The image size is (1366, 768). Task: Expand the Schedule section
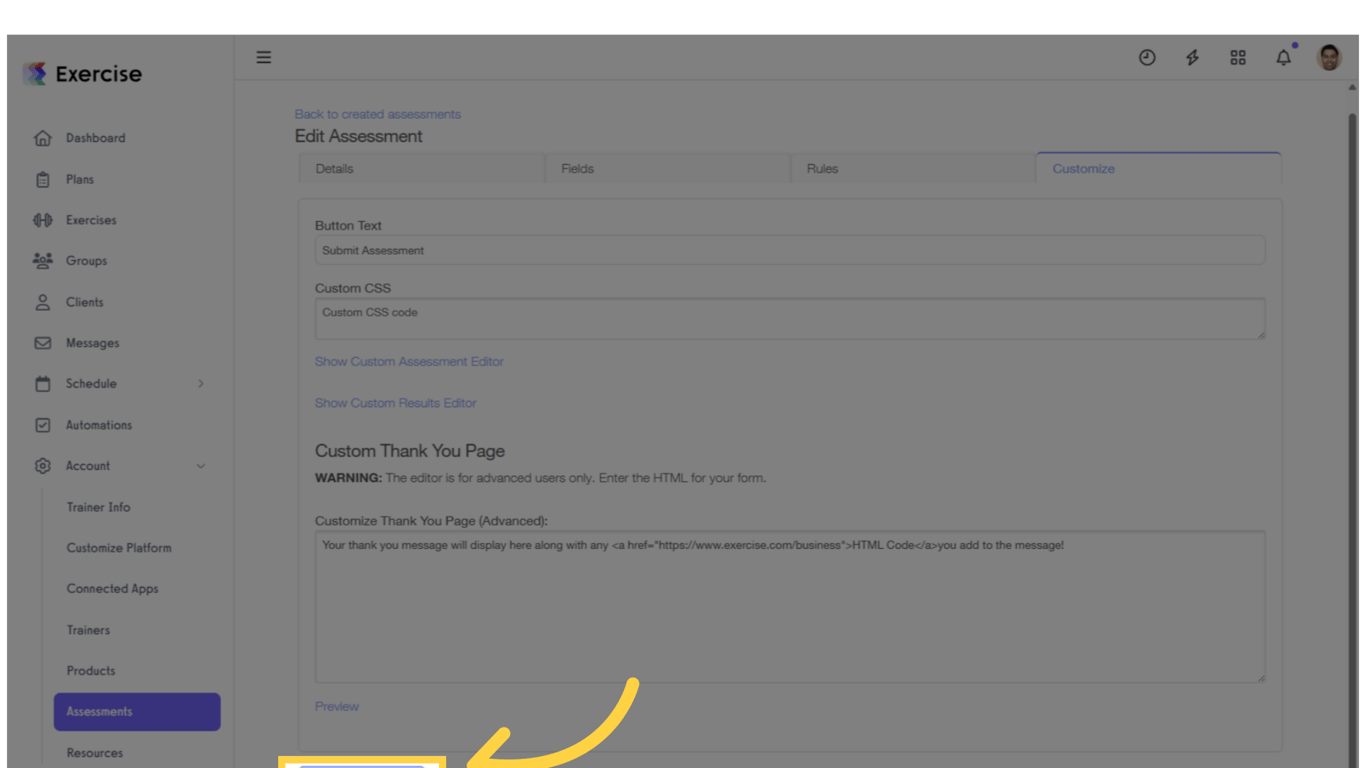click(x=91, y=383)
